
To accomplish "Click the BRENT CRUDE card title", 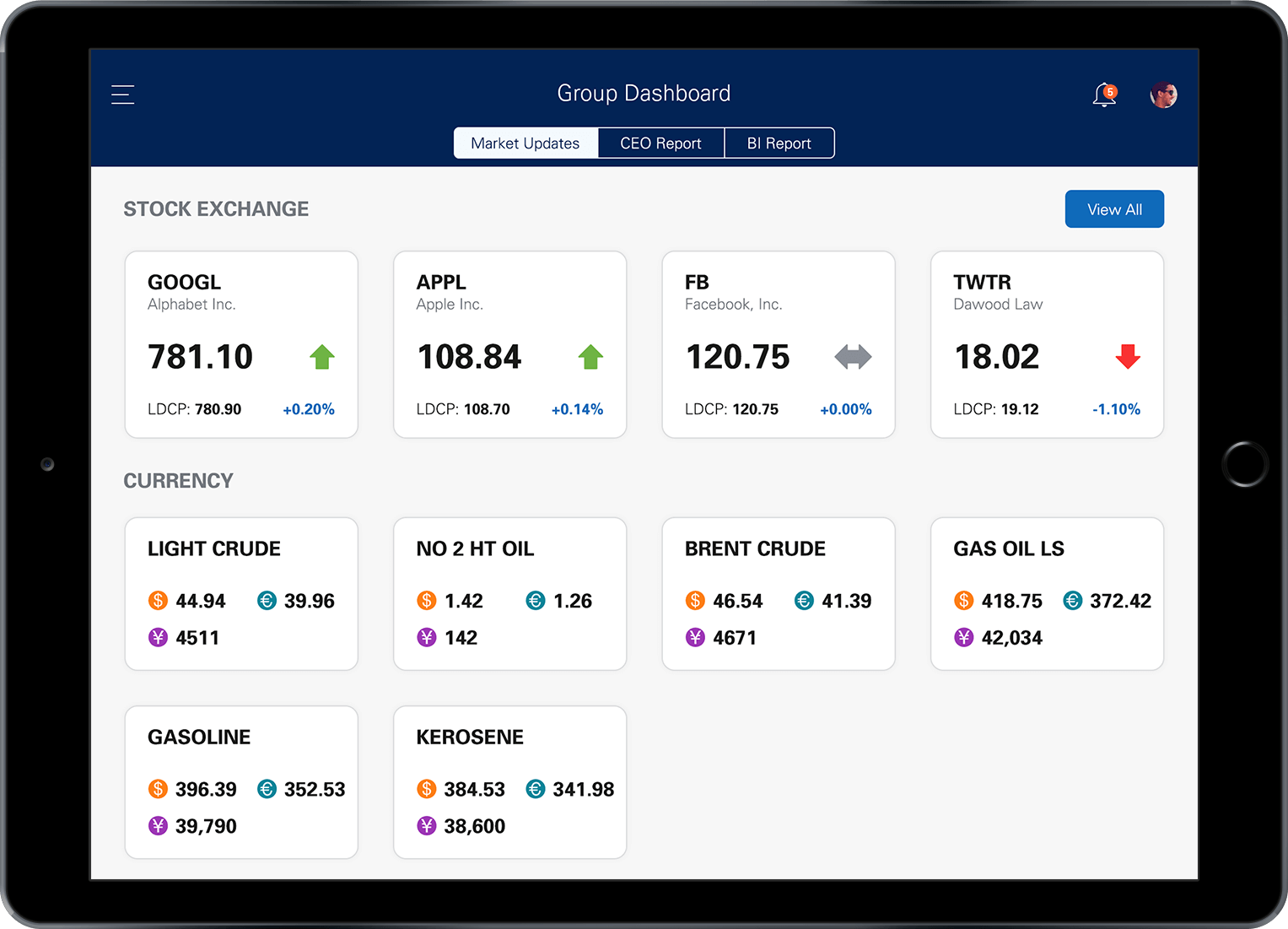I will coord(755,548).
